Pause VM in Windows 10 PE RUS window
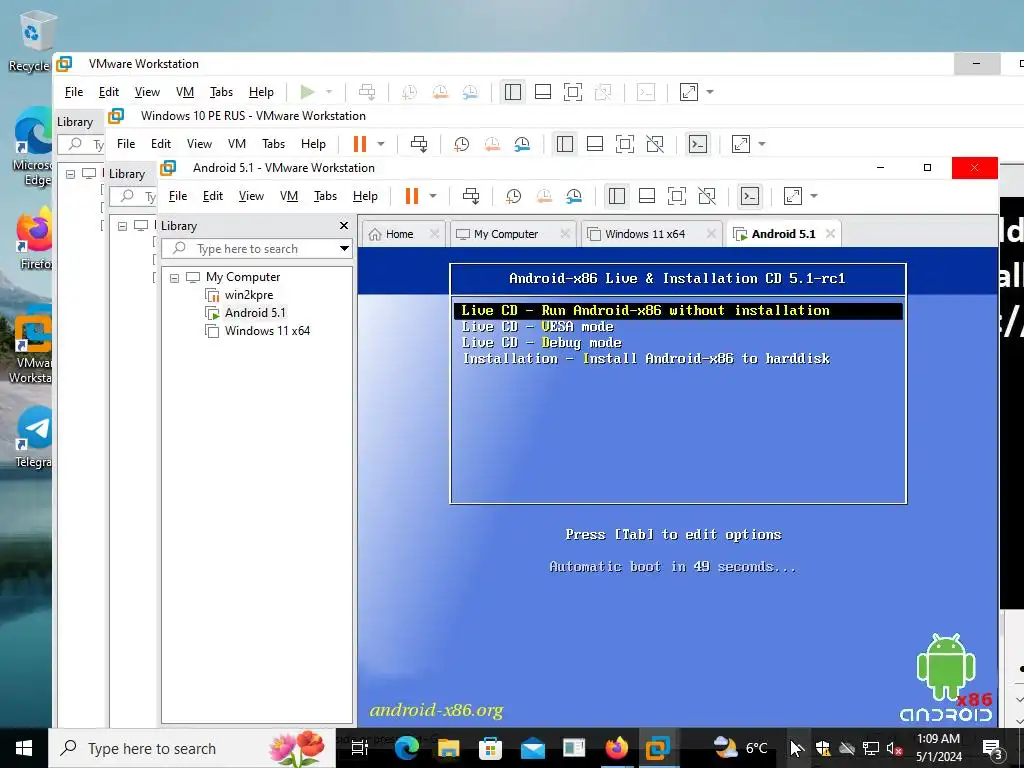This screenshot has width=1024, height=768. pos(360,144)
